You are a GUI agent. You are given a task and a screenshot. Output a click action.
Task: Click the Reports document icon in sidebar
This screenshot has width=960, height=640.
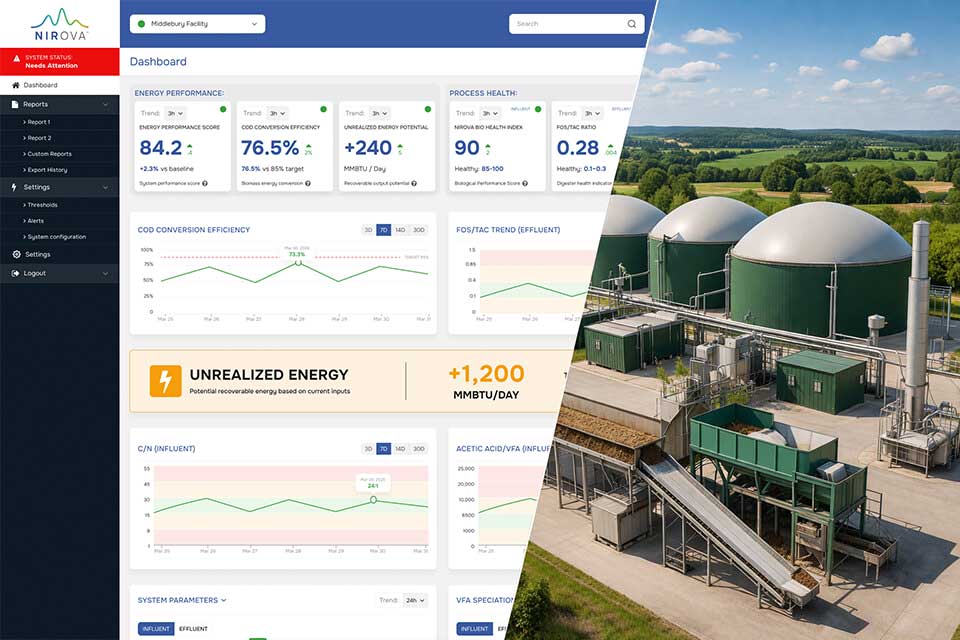(x=15, y=105)
